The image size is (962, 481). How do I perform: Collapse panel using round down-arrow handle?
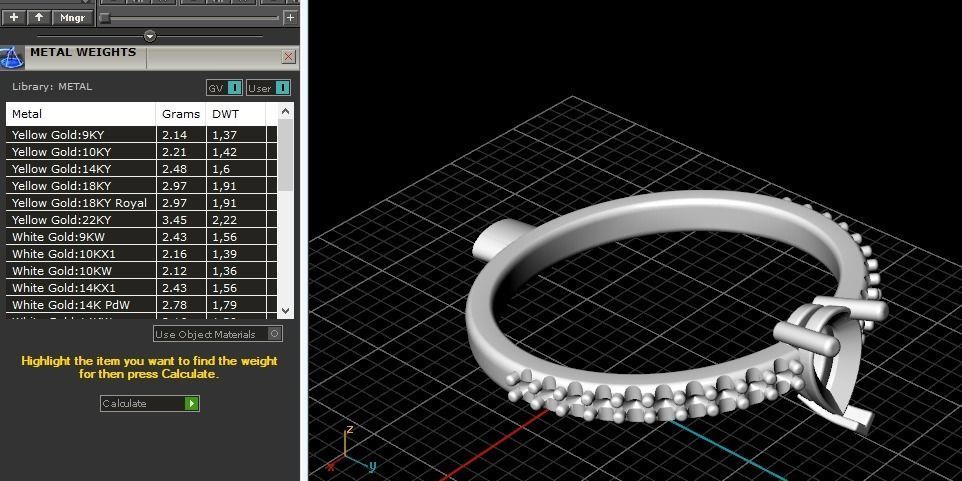[150, 36]
